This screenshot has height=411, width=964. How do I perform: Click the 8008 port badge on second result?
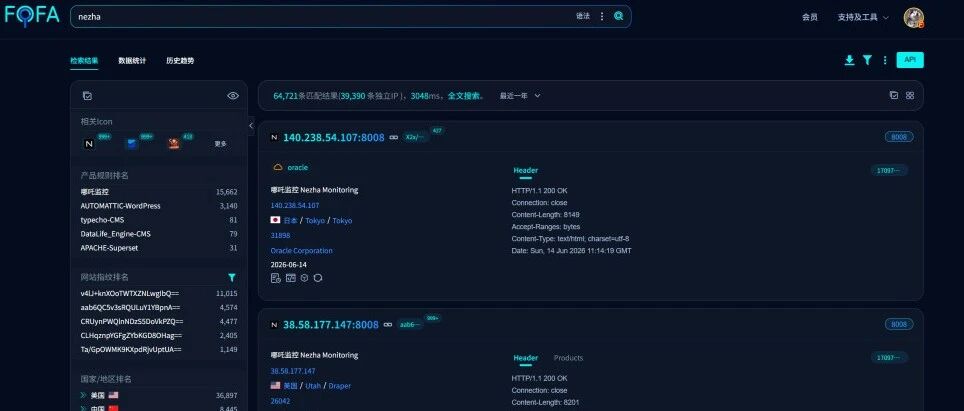coord(899,324)
